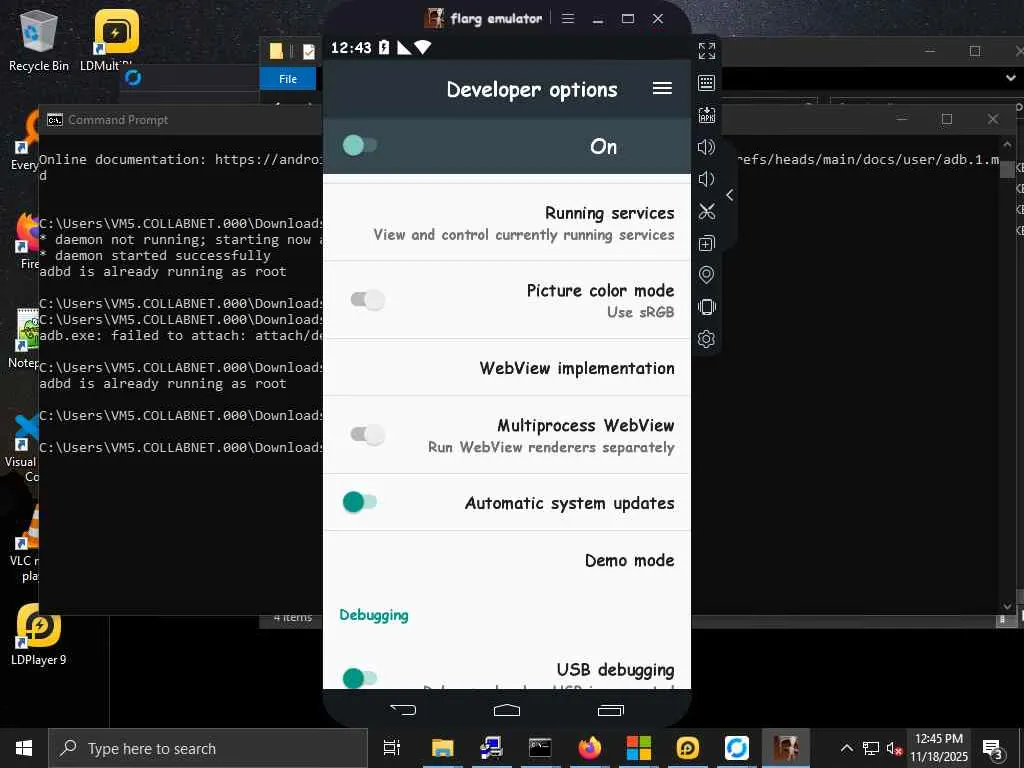Tap the Android home navigation button

(x=507, y=710)
